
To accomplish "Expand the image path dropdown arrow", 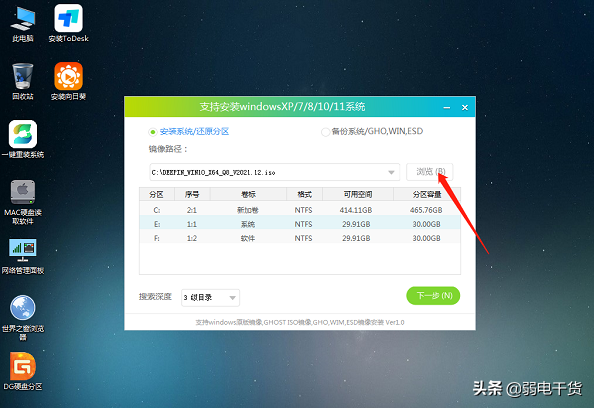I will tap(391, 172).
